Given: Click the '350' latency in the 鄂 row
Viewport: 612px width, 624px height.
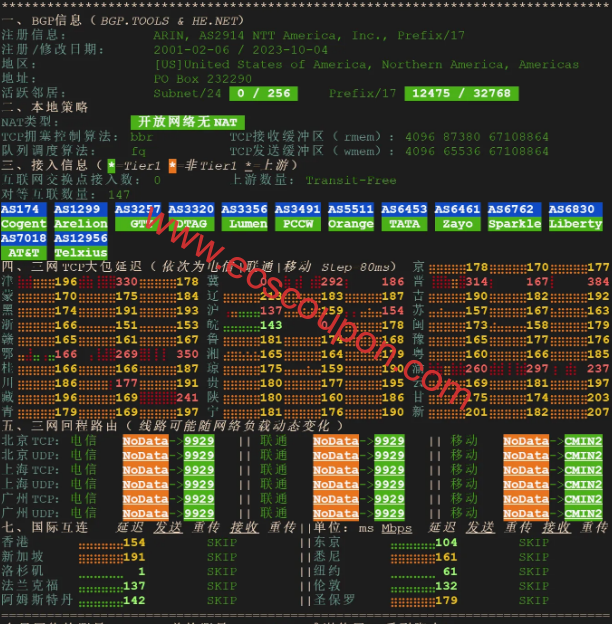Looking at the screenshot, I should (x=187, y=354).
